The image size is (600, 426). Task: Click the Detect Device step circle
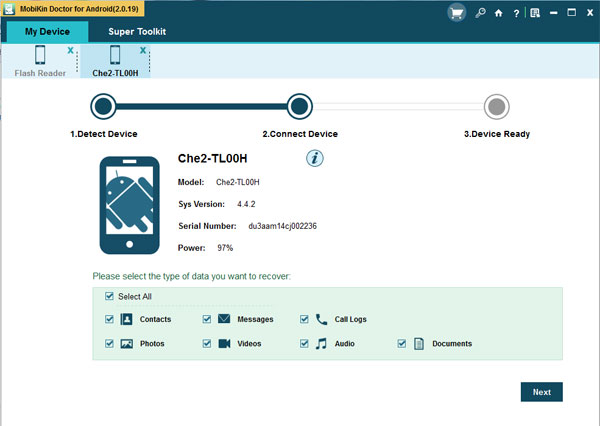pyautogui.click(x=103, y=106)
